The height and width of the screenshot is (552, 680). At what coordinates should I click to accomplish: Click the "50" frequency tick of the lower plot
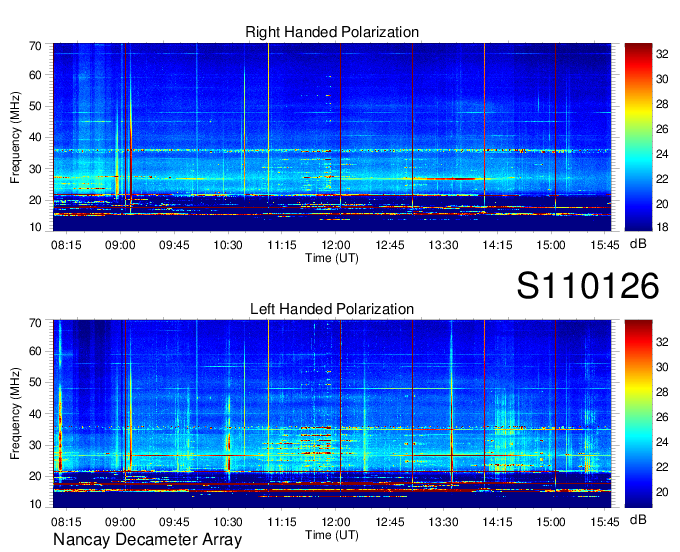pos(35,382)
